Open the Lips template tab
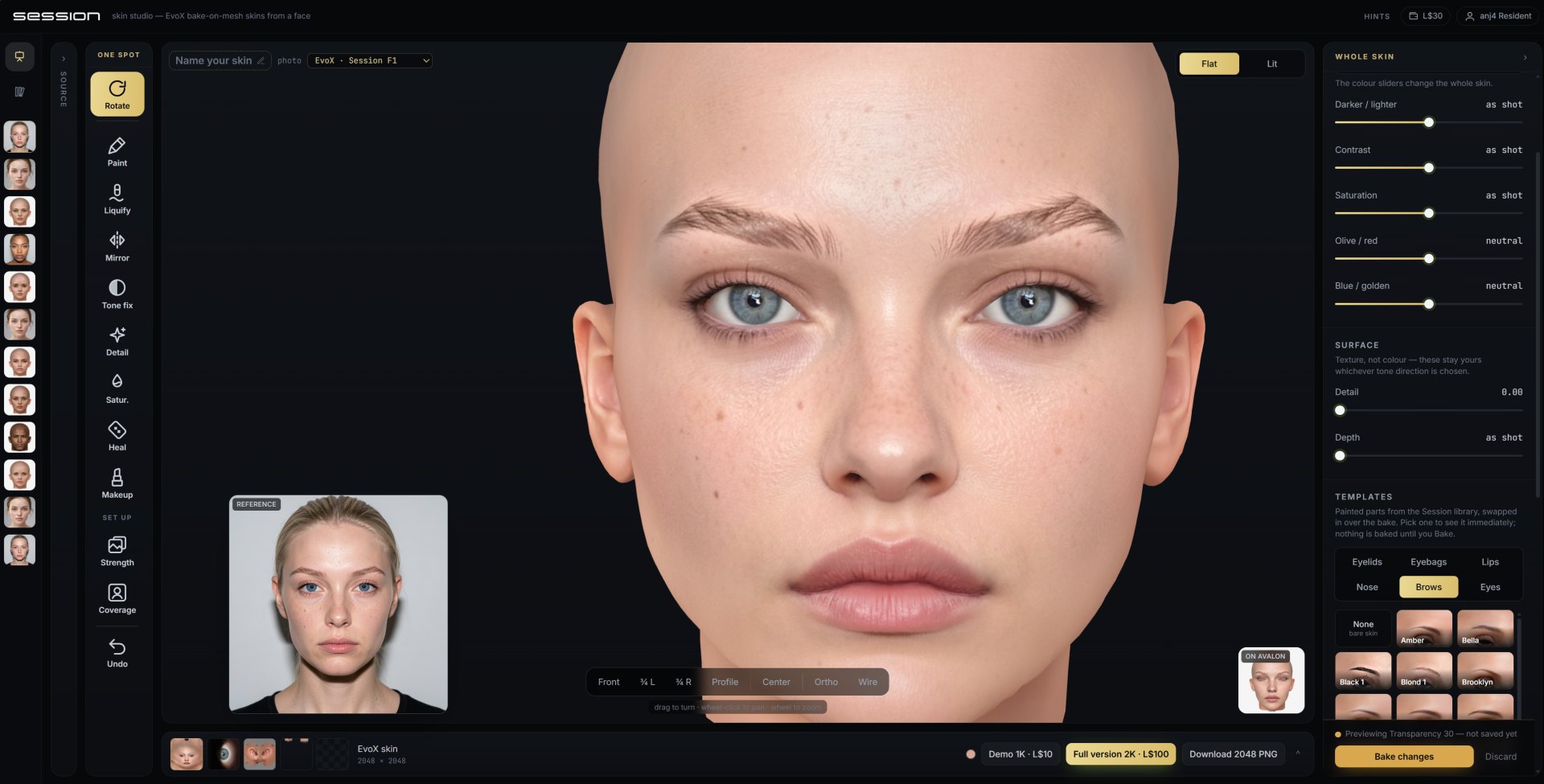This screenshot has height=784, width=1544. [x=1489, y=562]
